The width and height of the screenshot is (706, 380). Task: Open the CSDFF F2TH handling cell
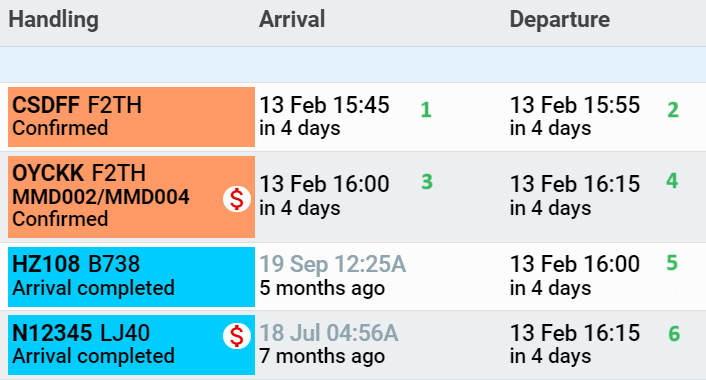(x=131, y=117)
